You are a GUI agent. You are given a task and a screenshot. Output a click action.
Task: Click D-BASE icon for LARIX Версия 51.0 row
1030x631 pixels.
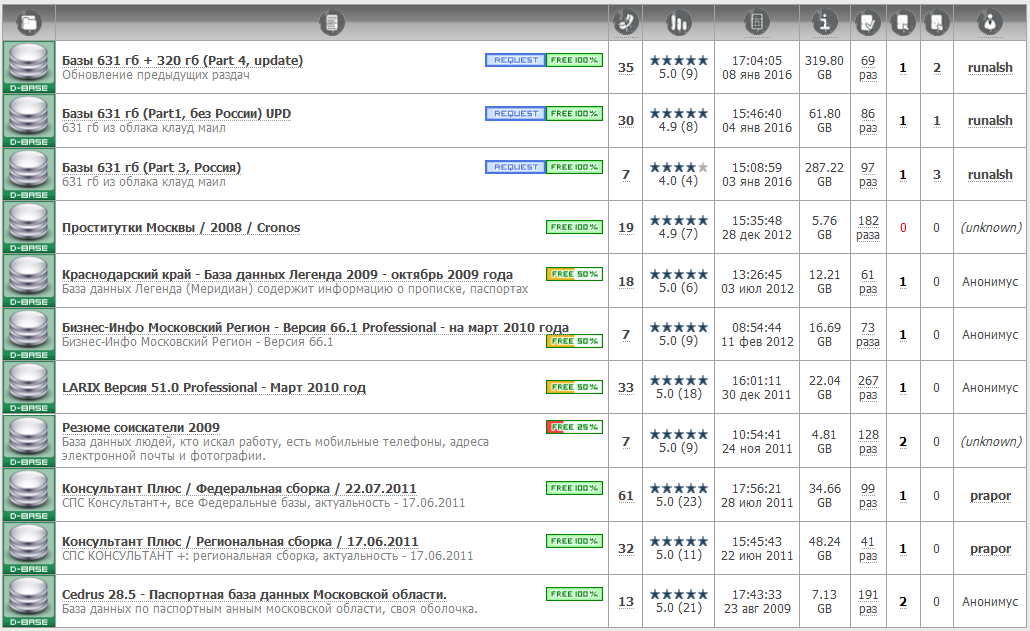tap(29, 387)
